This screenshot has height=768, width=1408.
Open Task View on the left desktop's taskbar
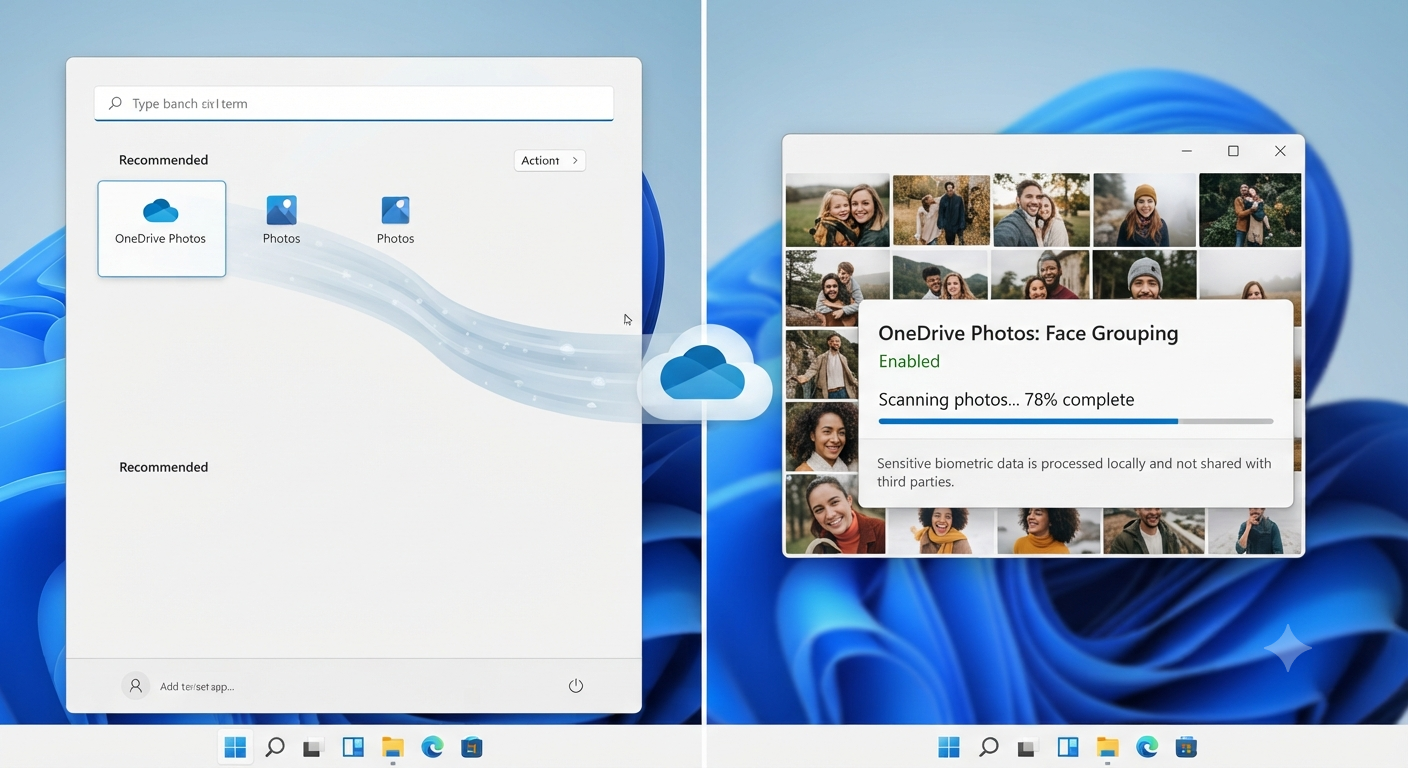click(314, 747)
